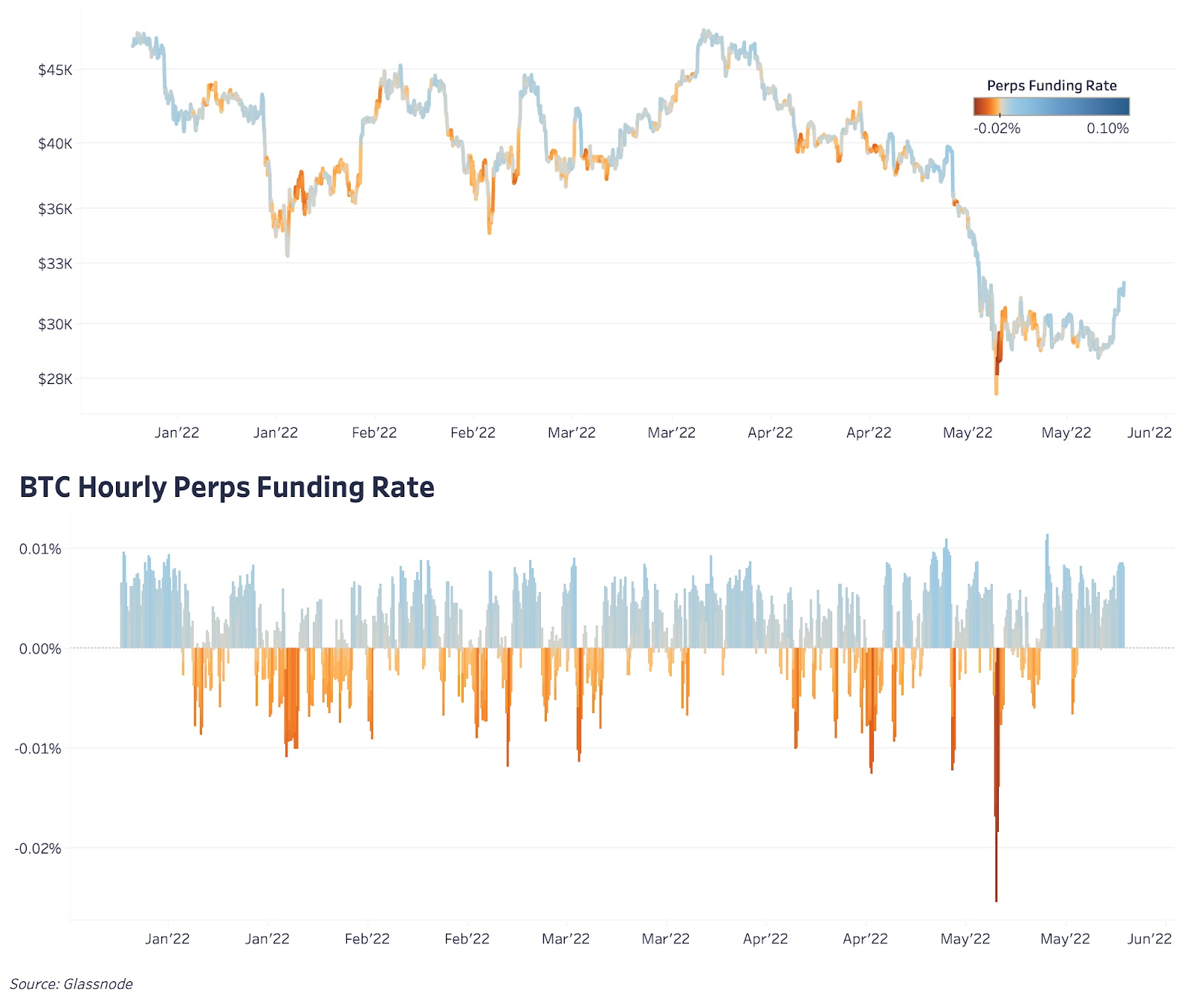Click the $28K price axis label
The image size is (1189, 1008).
click(56, 379)
